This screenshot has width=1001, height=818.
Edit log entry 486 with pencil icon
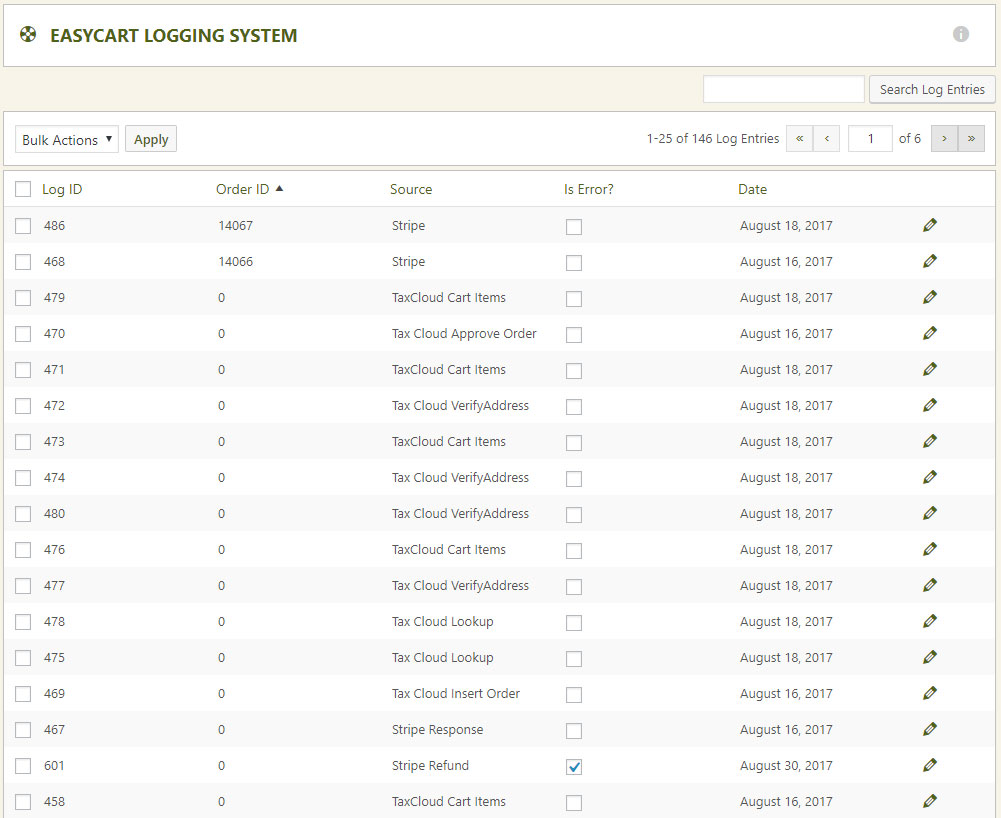930,225
